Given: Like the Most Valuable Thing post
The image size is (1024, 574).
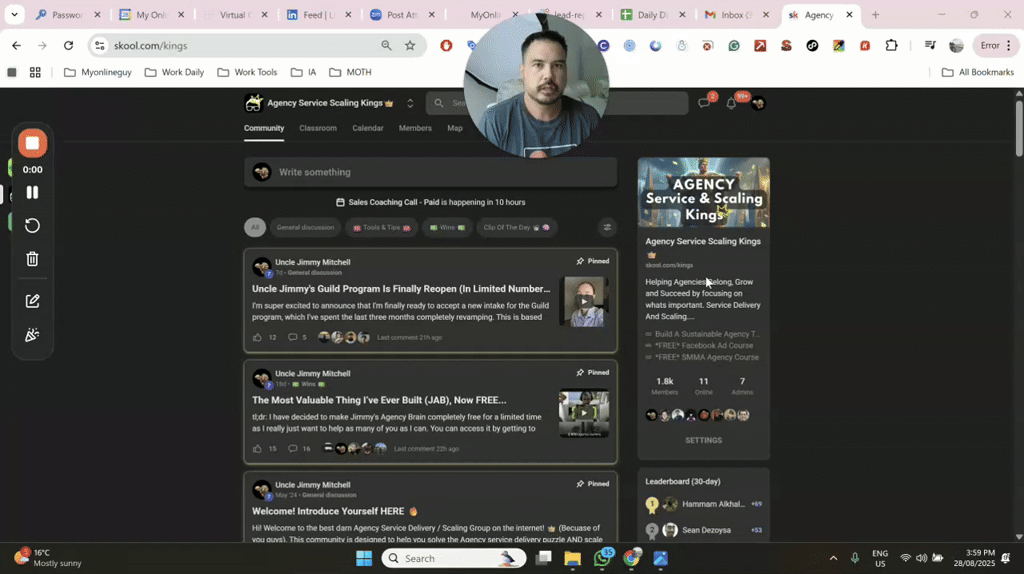Looking at the screenshot, I should point(257,449).
